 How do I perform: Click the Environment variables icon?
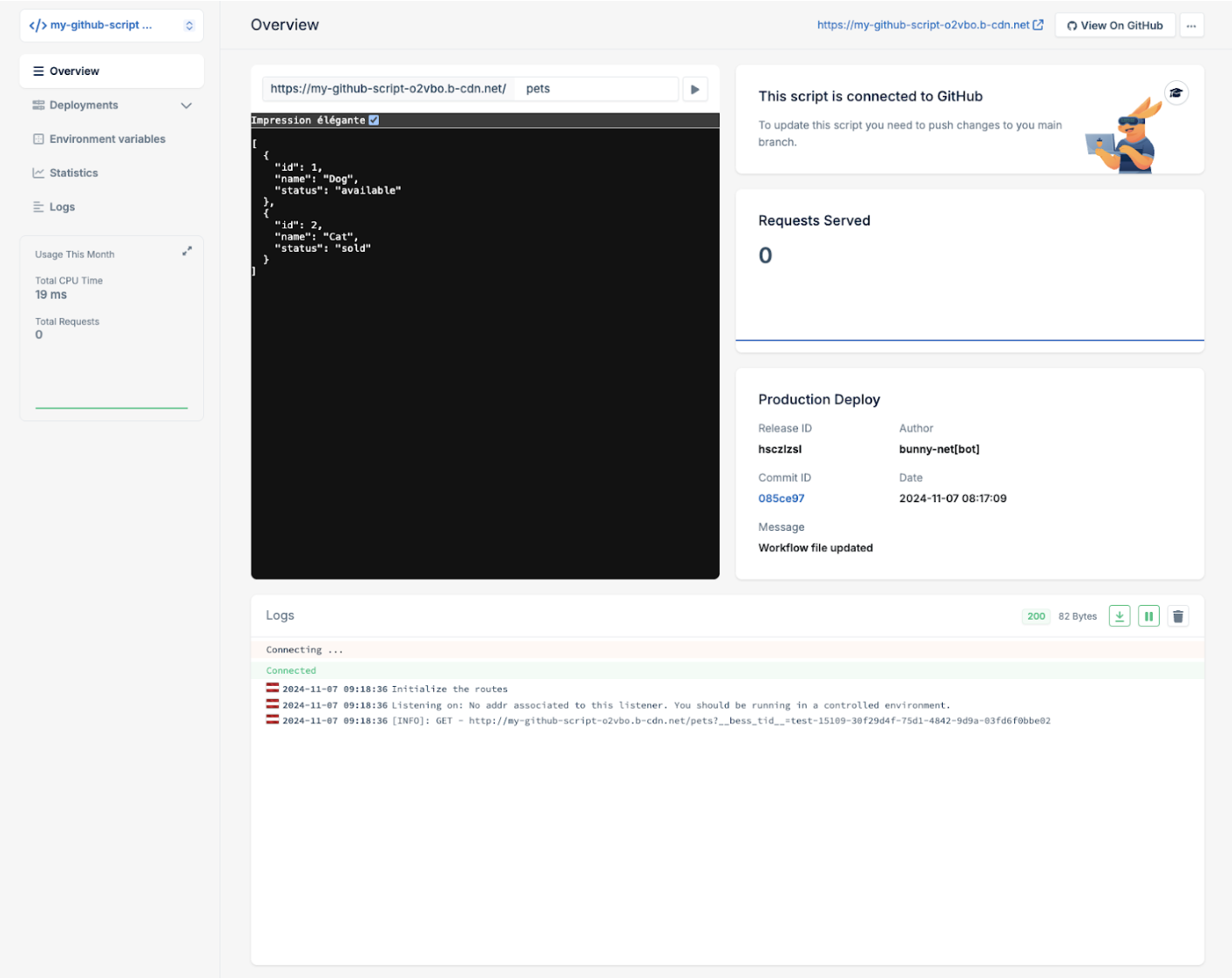[38, 139]
